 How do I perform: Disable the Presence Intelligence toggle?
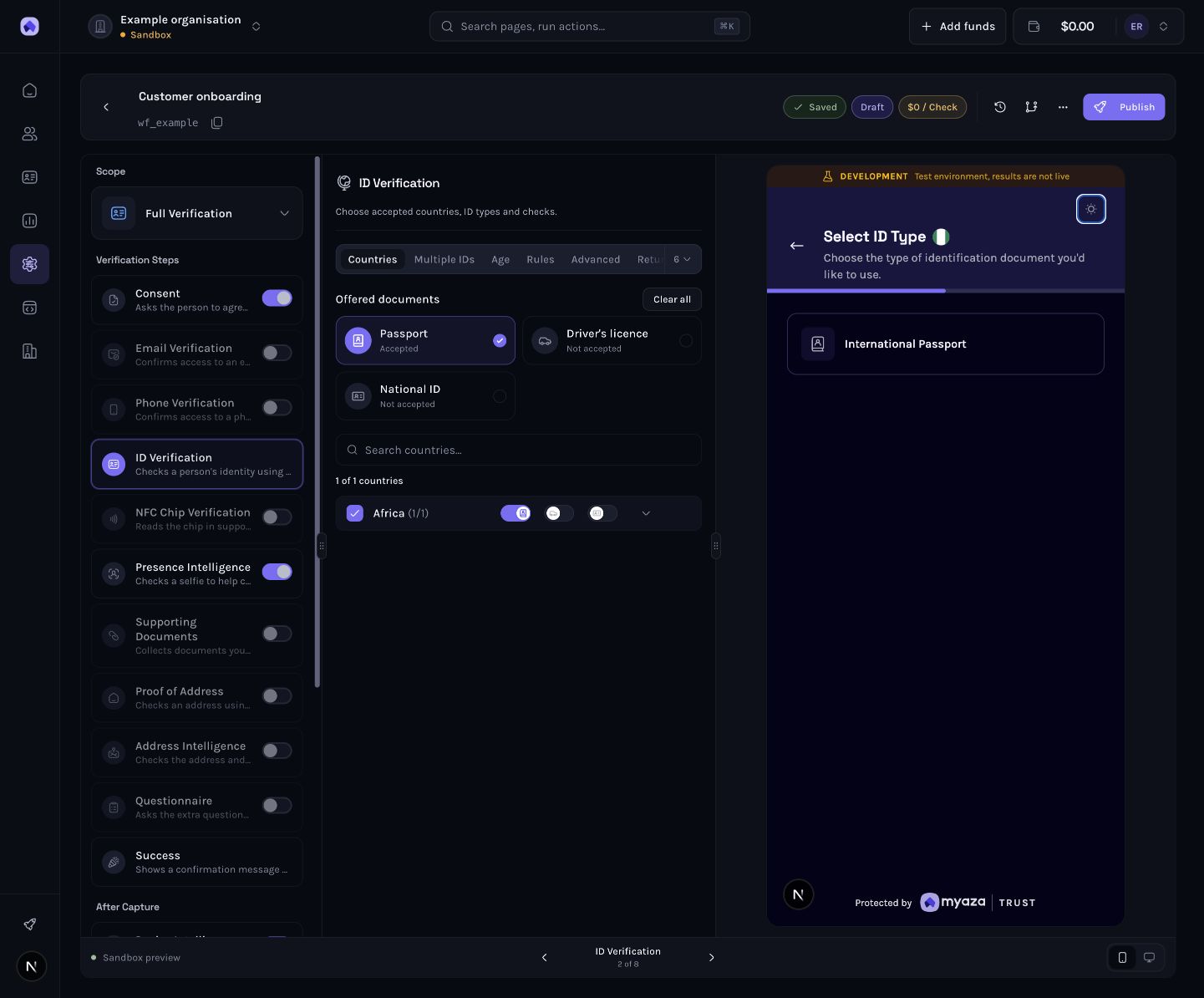[x=277, y=572]
